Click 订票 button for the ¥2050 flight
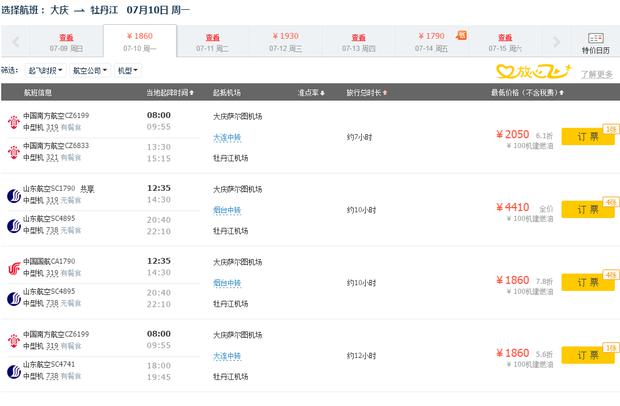This screenshot has height=406, width=620. (x=587, y=136)
